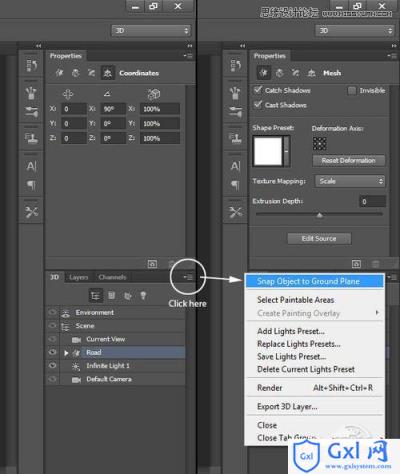This screenshot has width=400, height=474.
Task: Filter 3D panel by lights bulb icon
Action: click(143, 295)
